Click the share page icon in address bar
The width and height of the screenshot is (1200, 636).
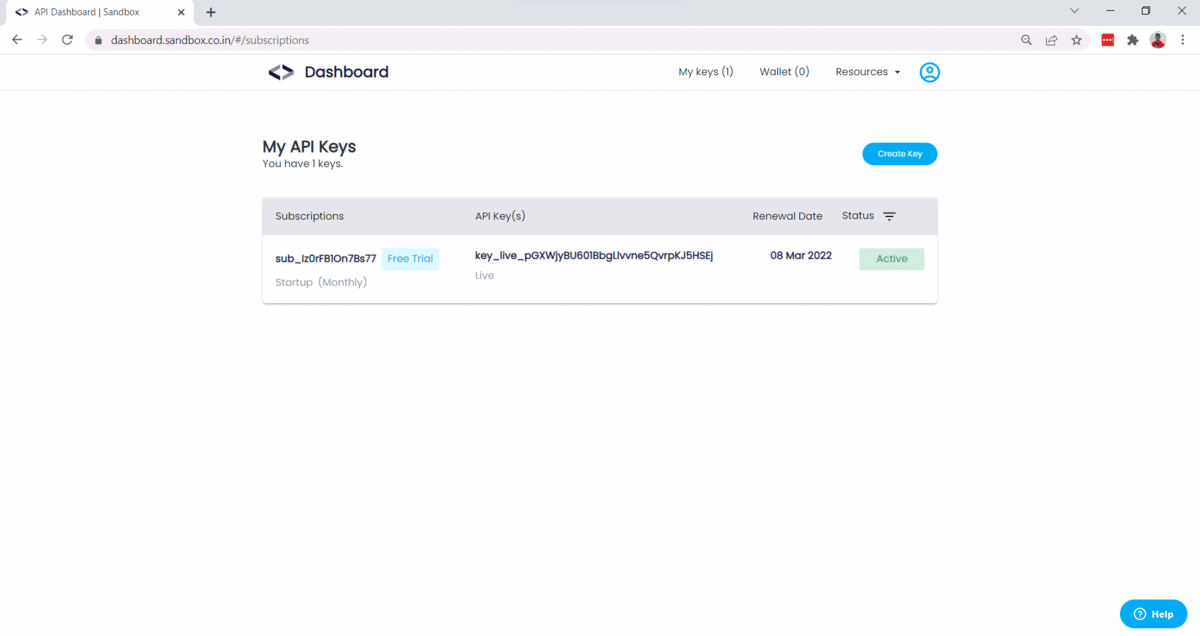point(1051,40)
